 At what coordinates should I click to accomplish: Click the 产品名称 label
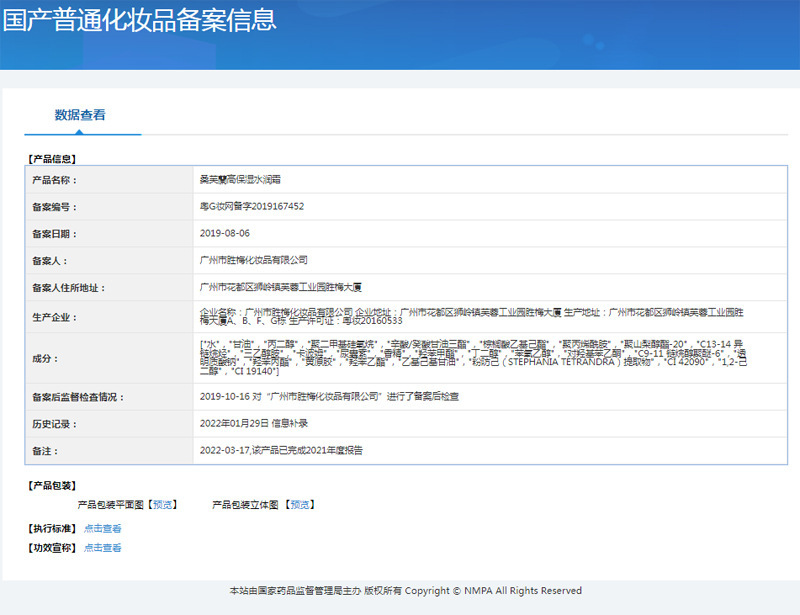[55, 180]
